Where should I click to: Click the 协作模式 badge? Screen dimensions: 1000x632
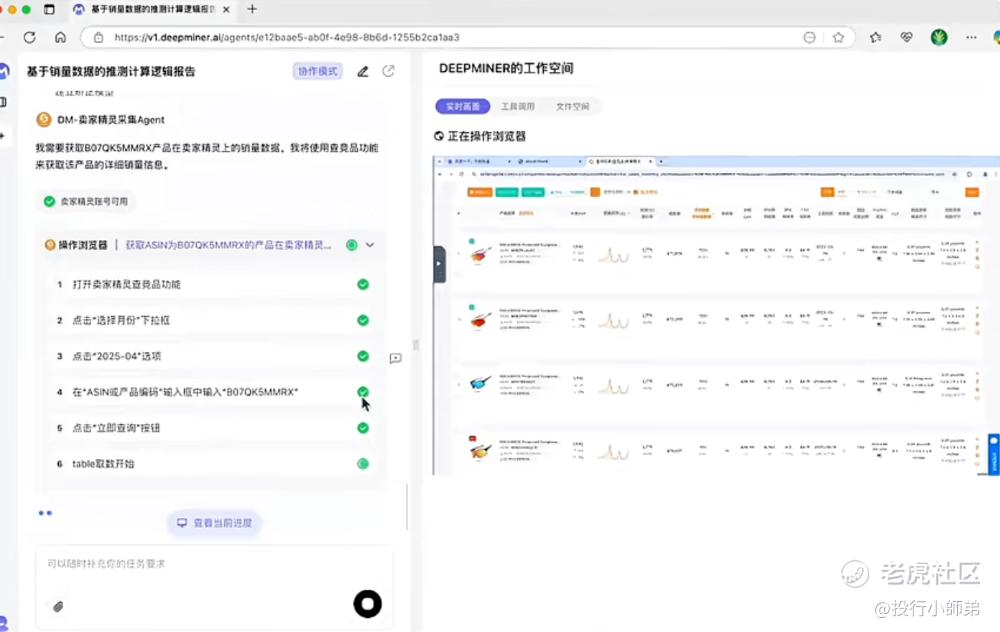click(x=318, y=71)
